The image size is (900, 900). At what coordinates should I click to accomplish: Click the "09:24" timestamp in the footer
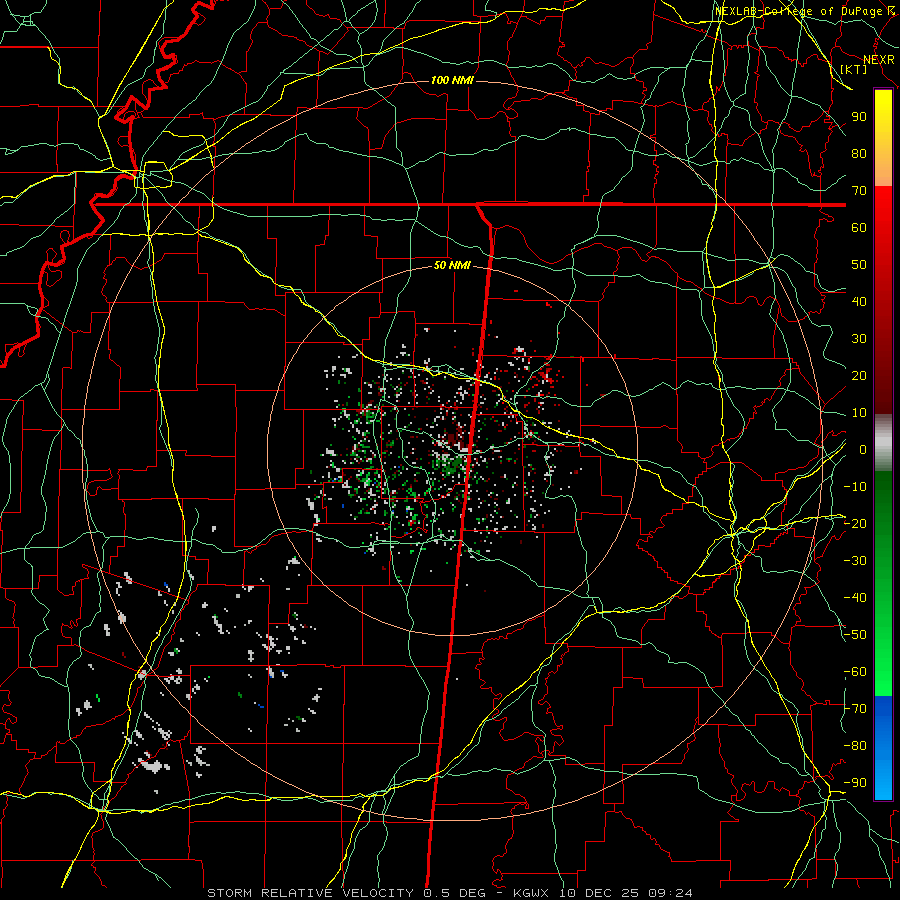670,893
